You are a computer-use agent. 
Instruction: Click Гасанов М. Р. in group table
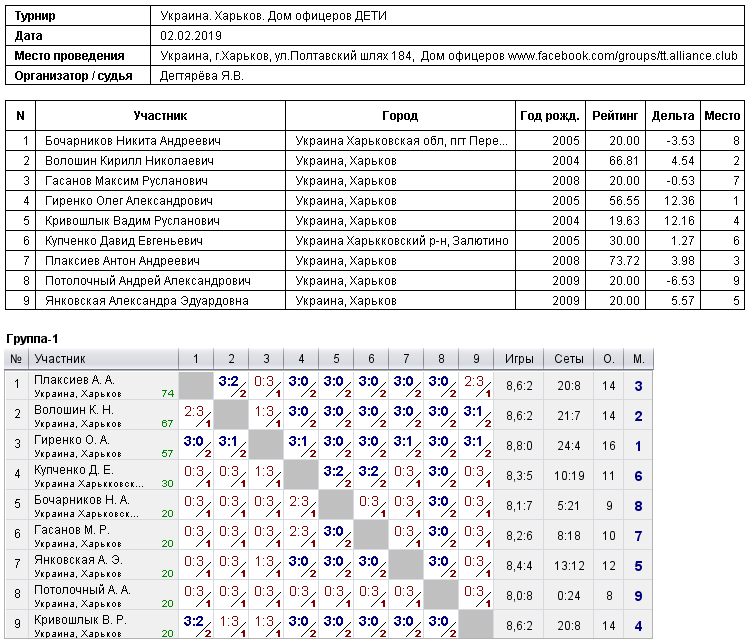[x=72, y=530]
